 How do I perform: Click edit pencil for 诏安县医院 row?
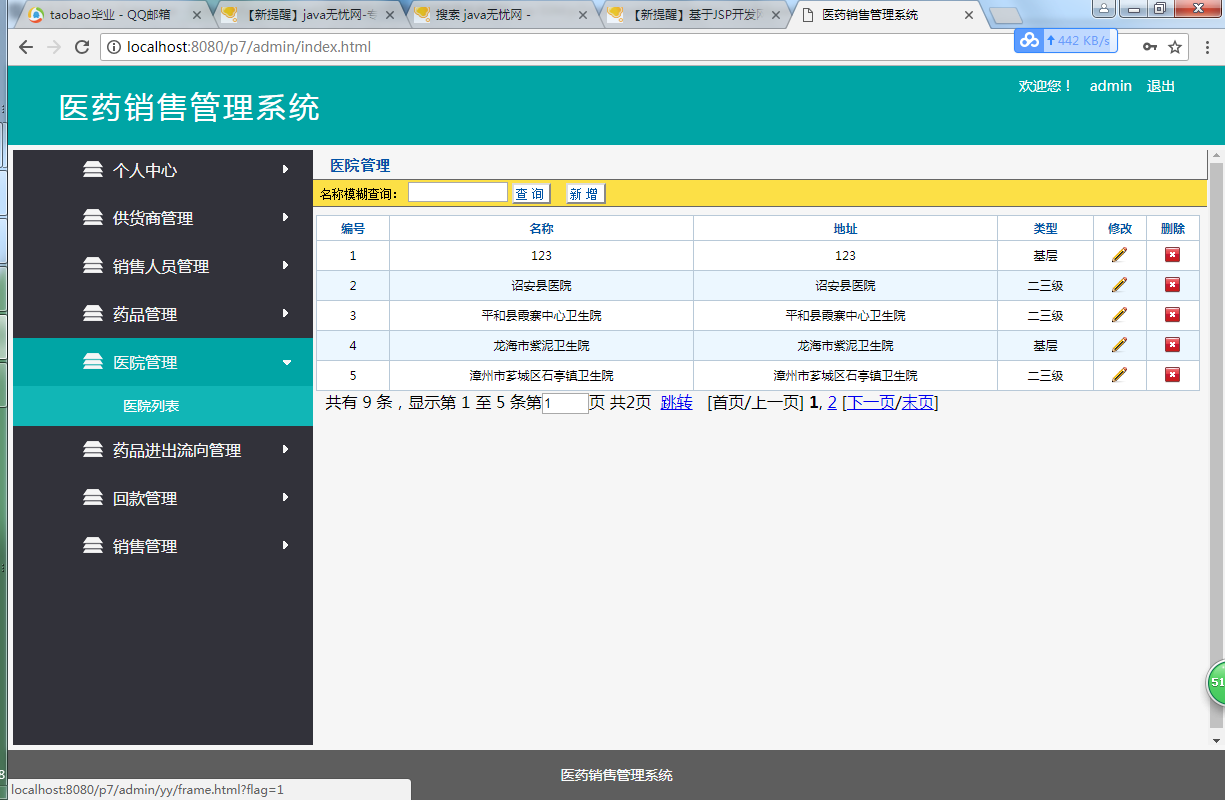[1119, 285]
